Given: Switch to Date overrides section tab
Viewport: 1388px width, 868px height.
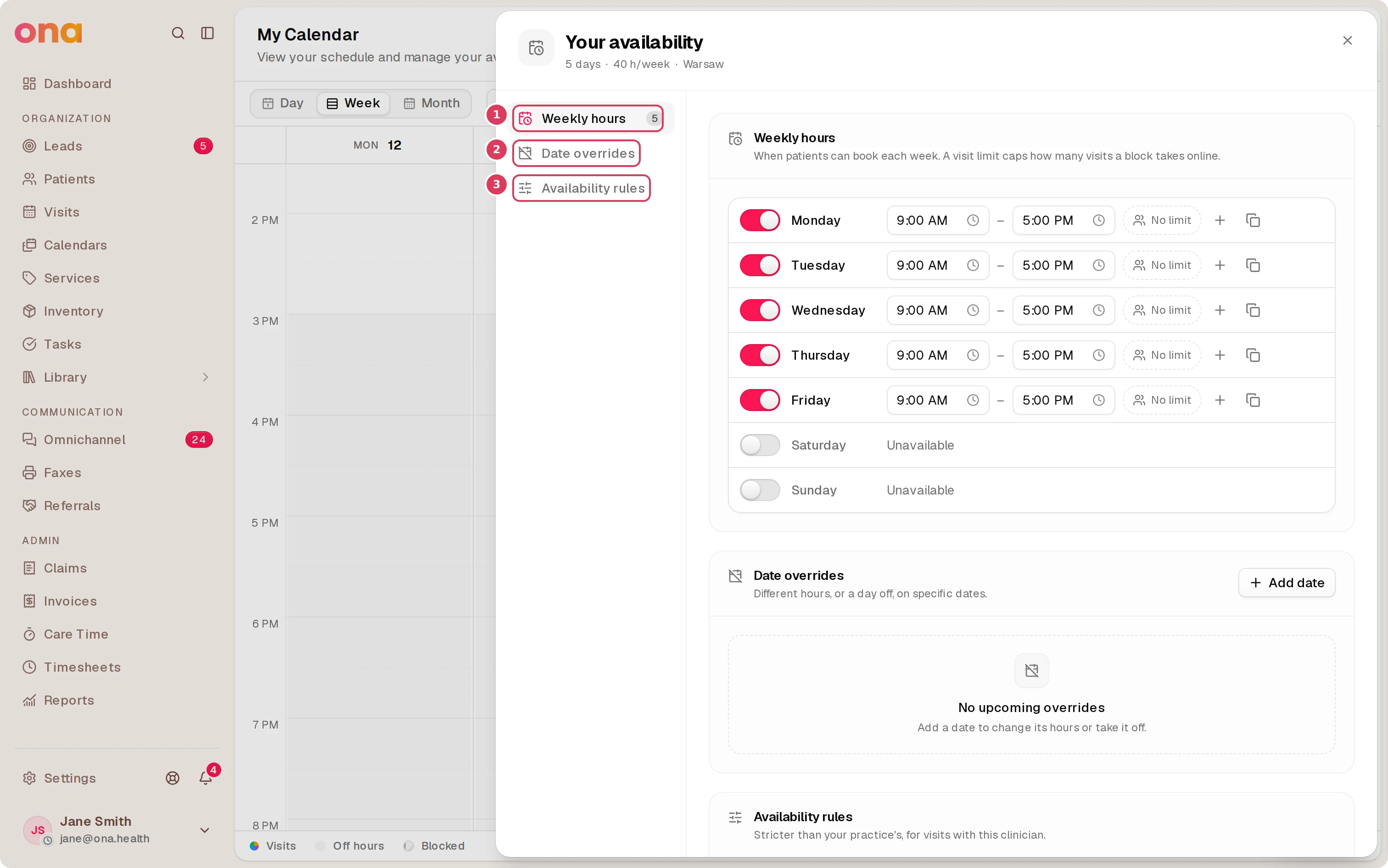Looking at the screenshot, I should pyautogui.click(x=576, y=153).
